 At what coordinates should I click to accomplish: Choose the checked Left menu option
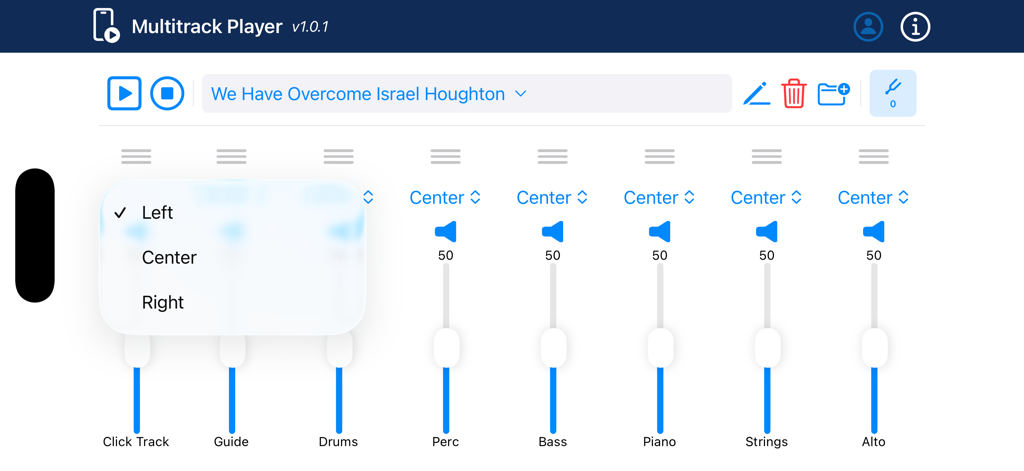157,212
